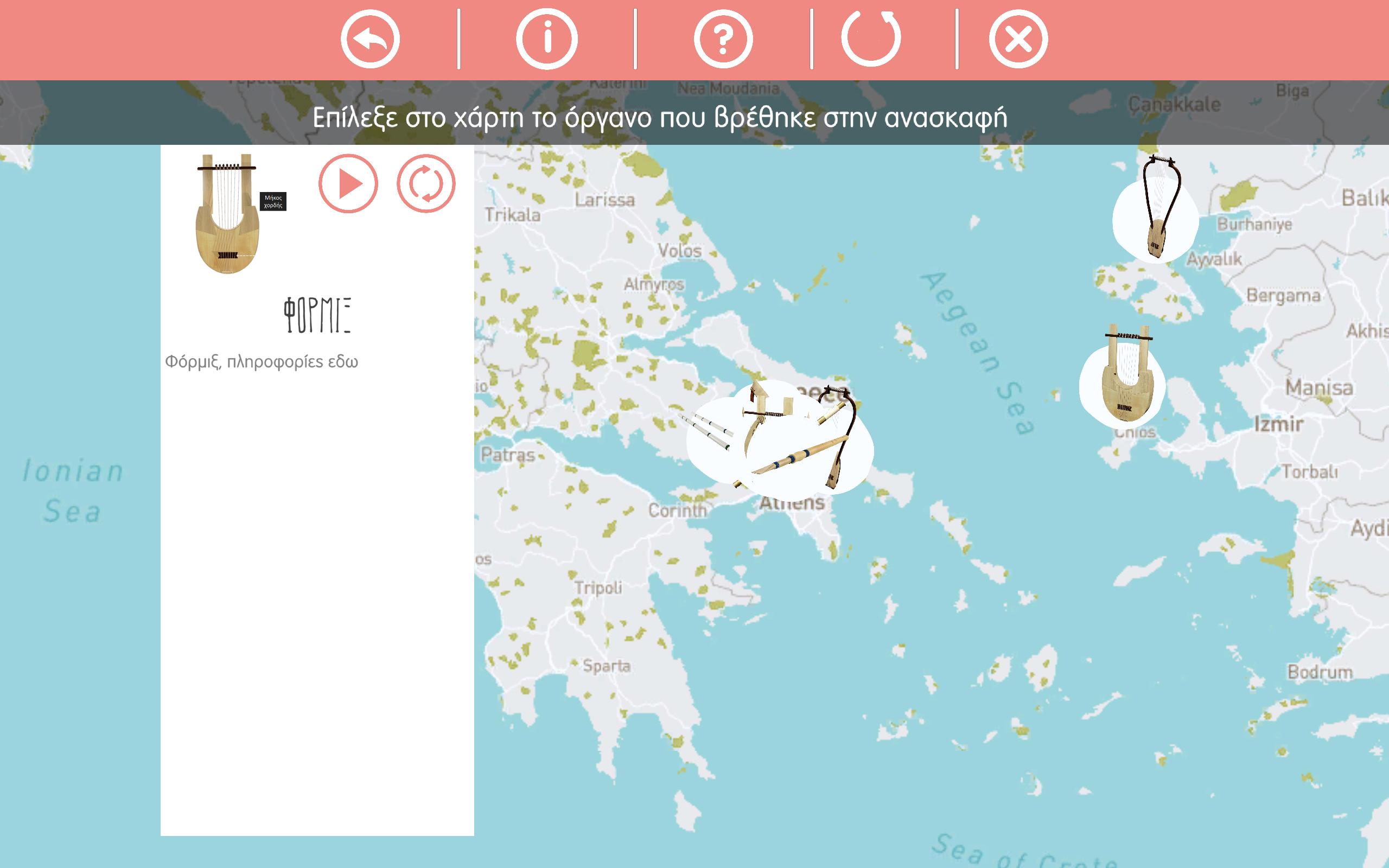Click the 'Φόρμιξ, πληροφορίες εδω' text

[x=262, y=362]
